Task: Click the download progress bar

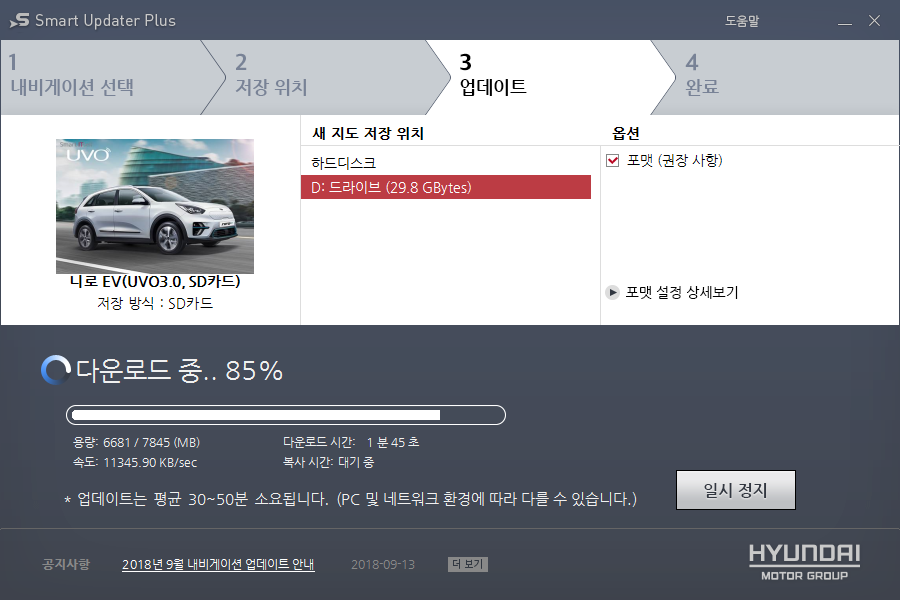Action: click(286, 415)
